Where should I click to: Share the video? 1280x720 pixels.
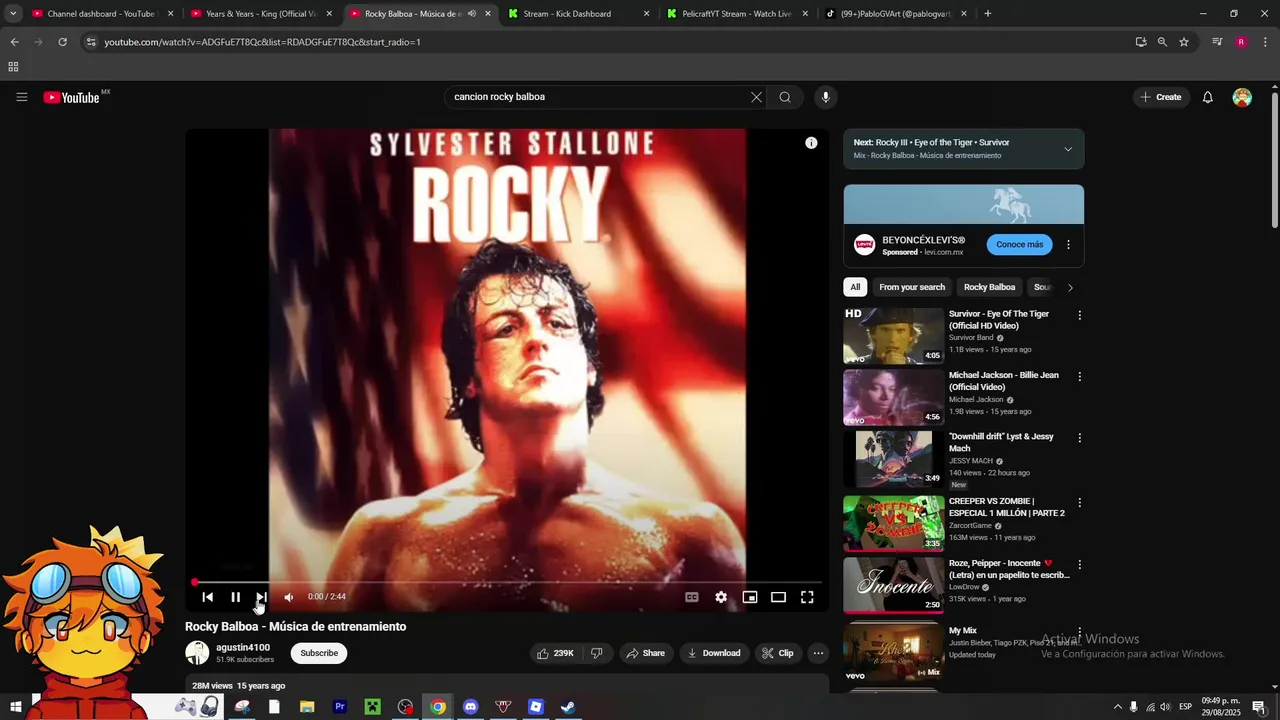tap(645, 653)
